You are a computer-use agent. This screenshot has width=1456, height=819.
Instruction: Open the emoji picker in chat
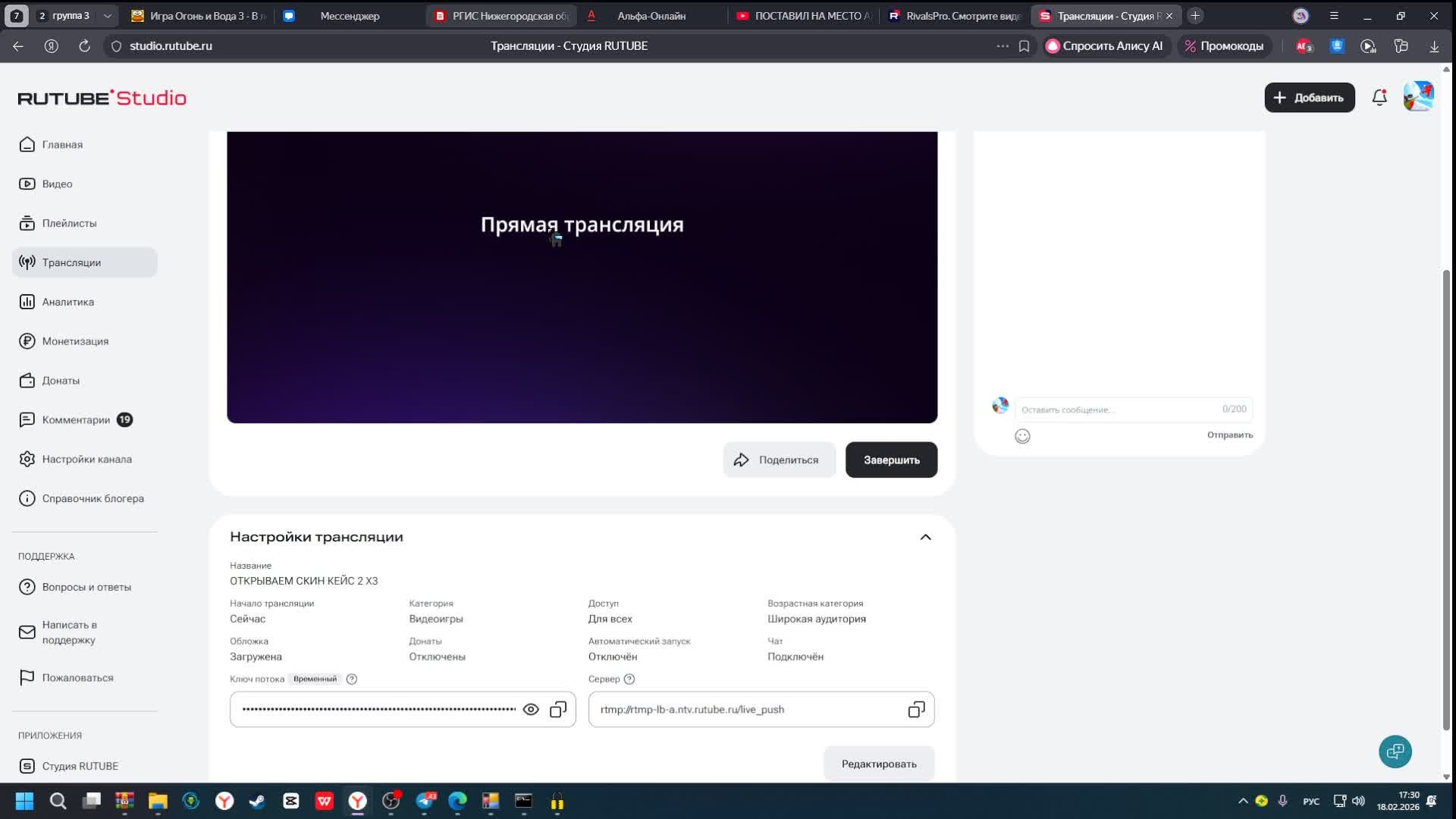[x=1022, y=436]
